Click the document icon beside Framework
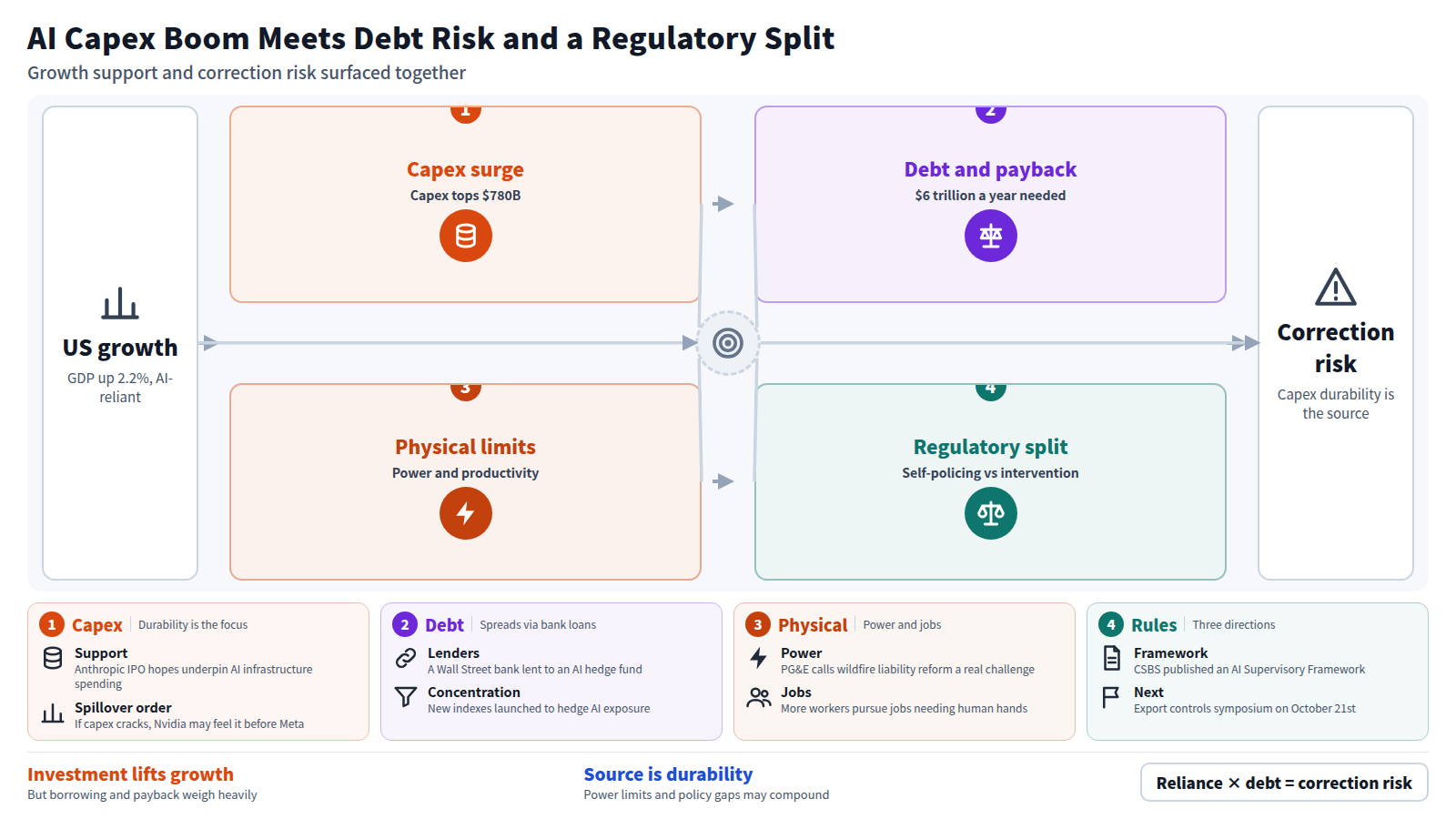The image size is (1456, 819). click(x=1112, y=657)
